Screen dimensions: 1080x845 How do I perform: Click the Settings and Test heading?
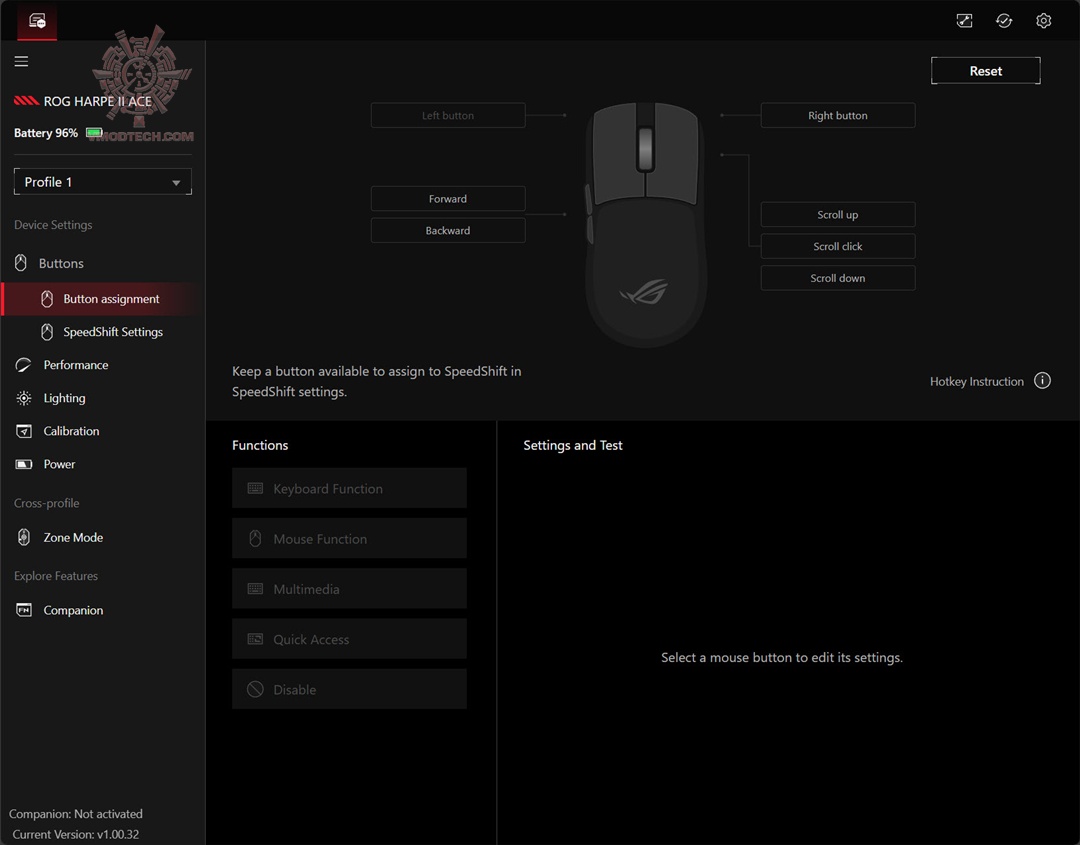point(572,446)
